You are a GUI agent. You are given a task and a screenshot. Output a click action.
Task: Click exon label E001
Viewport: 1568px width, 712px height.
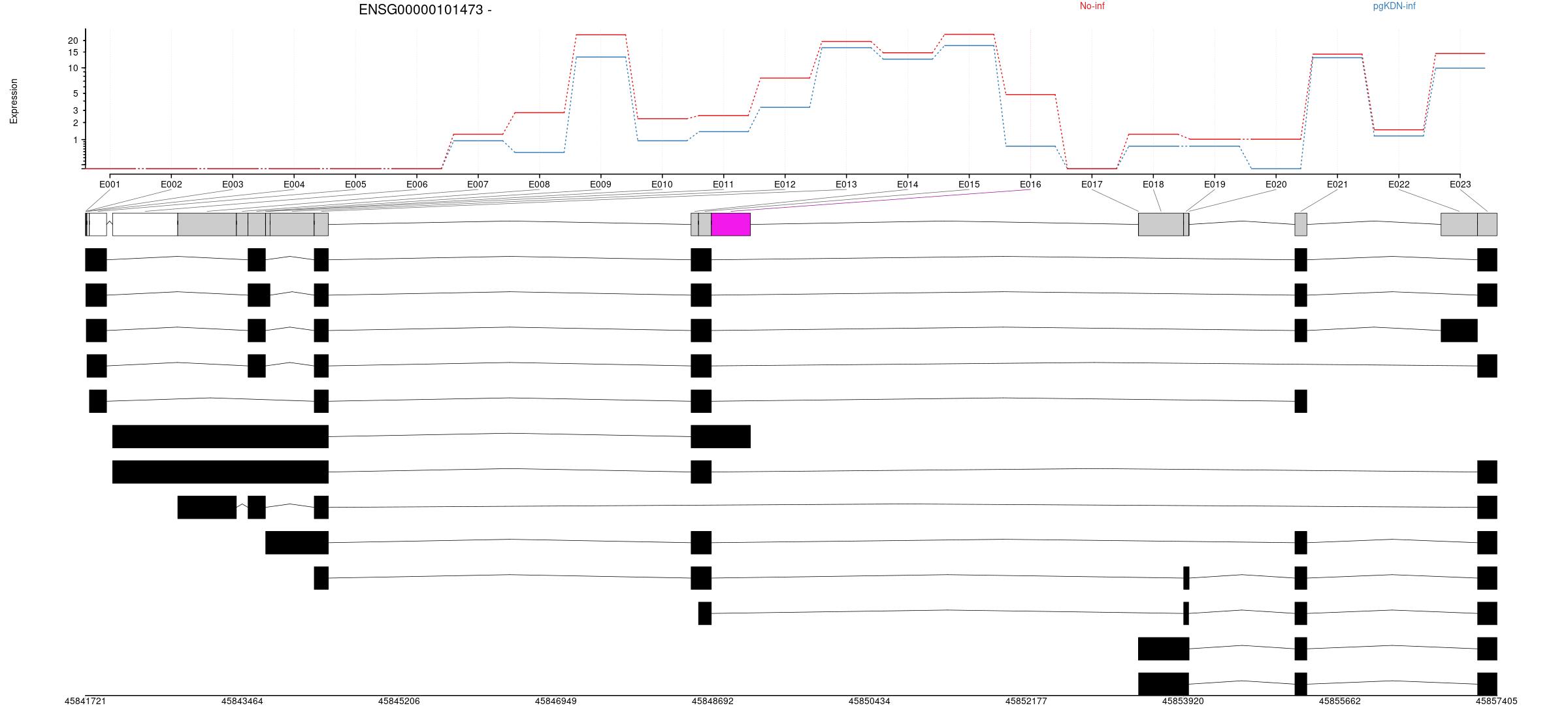pyautogui.click(x=110, y=184)
